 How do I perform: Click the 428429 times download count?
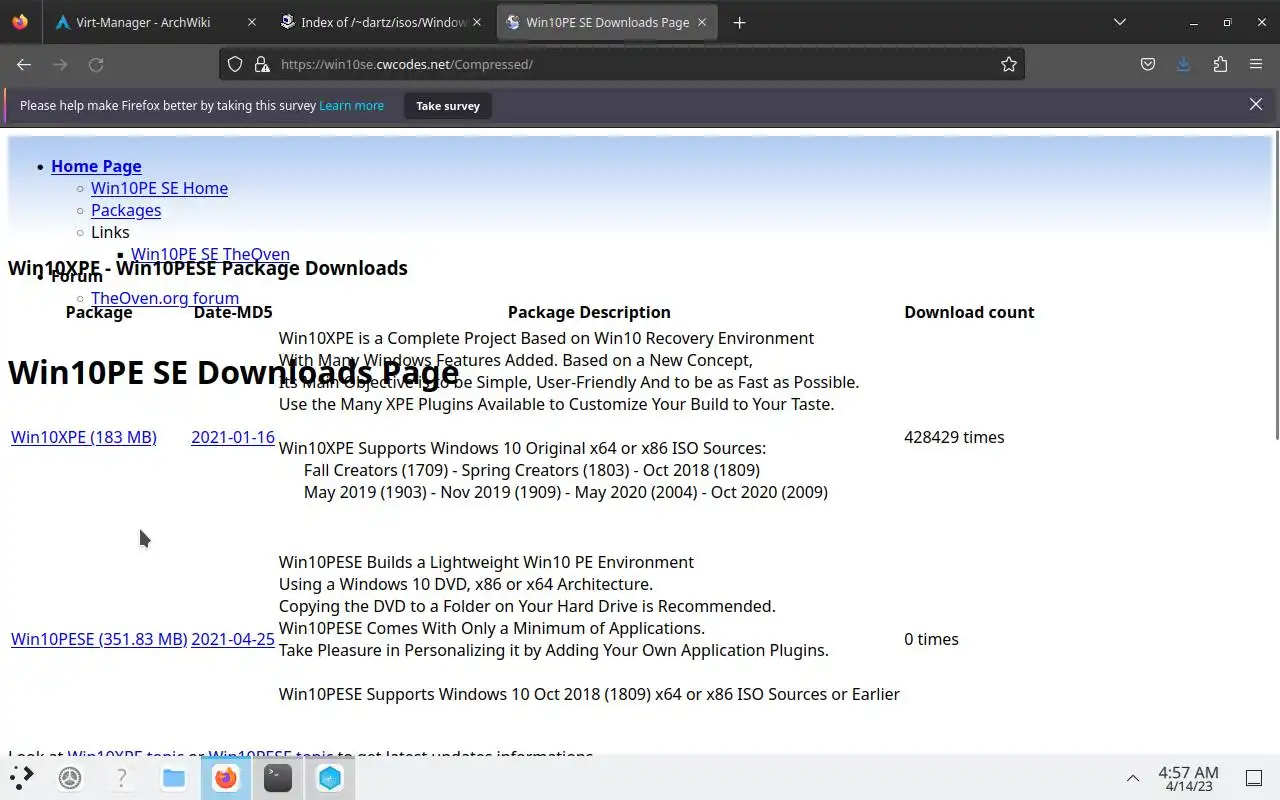pyautogui.click(x=954, y=437)
